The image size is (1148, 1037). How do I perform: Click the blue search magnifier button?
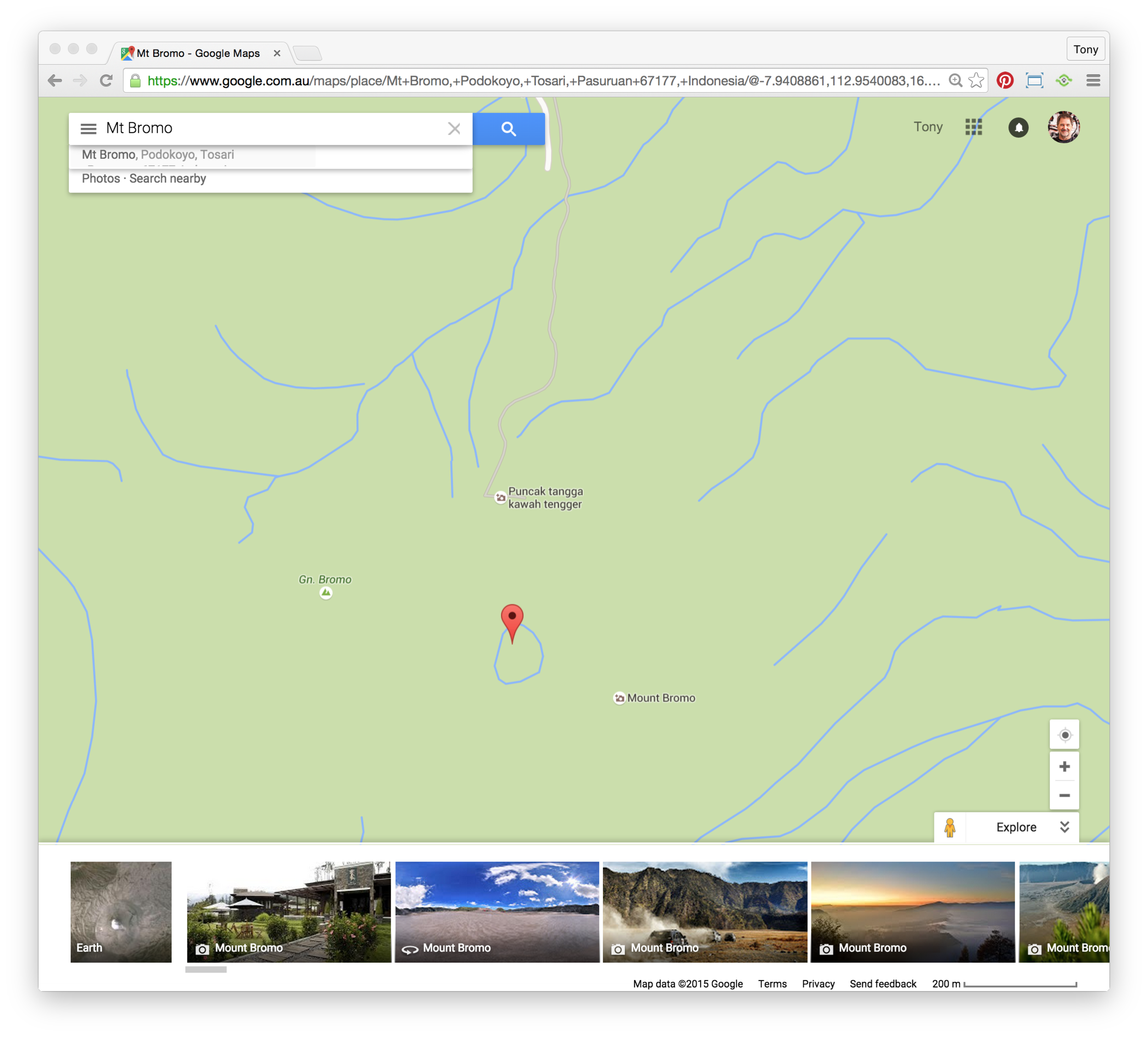[x=508, y=129]
